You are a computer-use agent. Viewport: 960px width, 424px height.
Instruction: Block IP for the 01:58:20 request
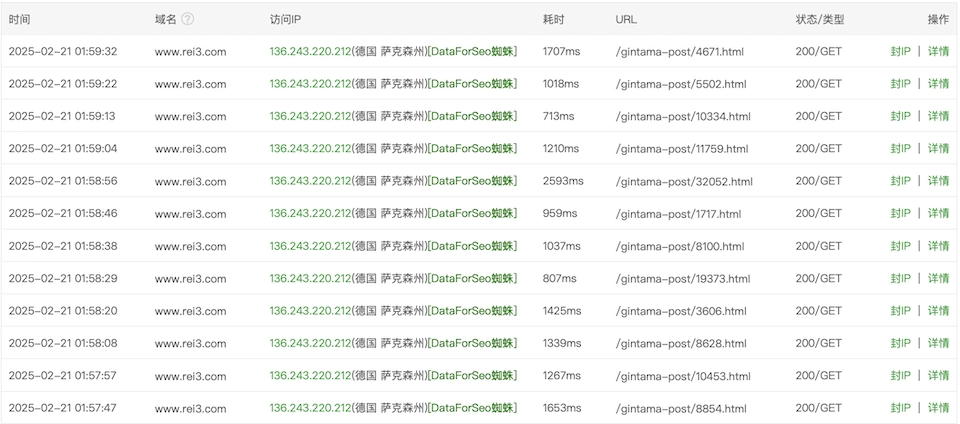click(900, 311)
